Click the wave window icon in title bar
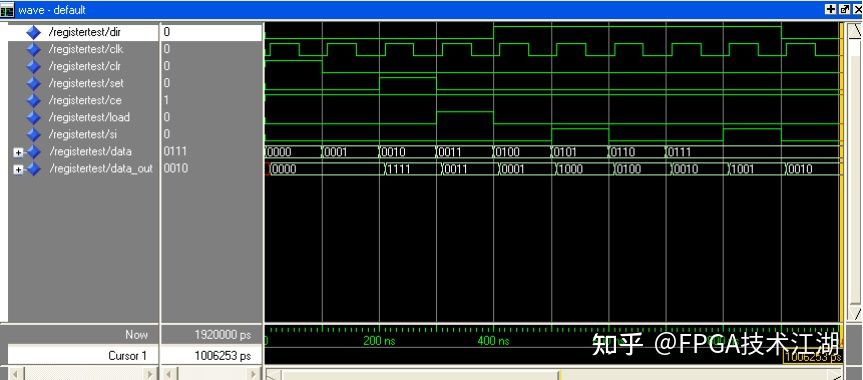 [7, 10]
